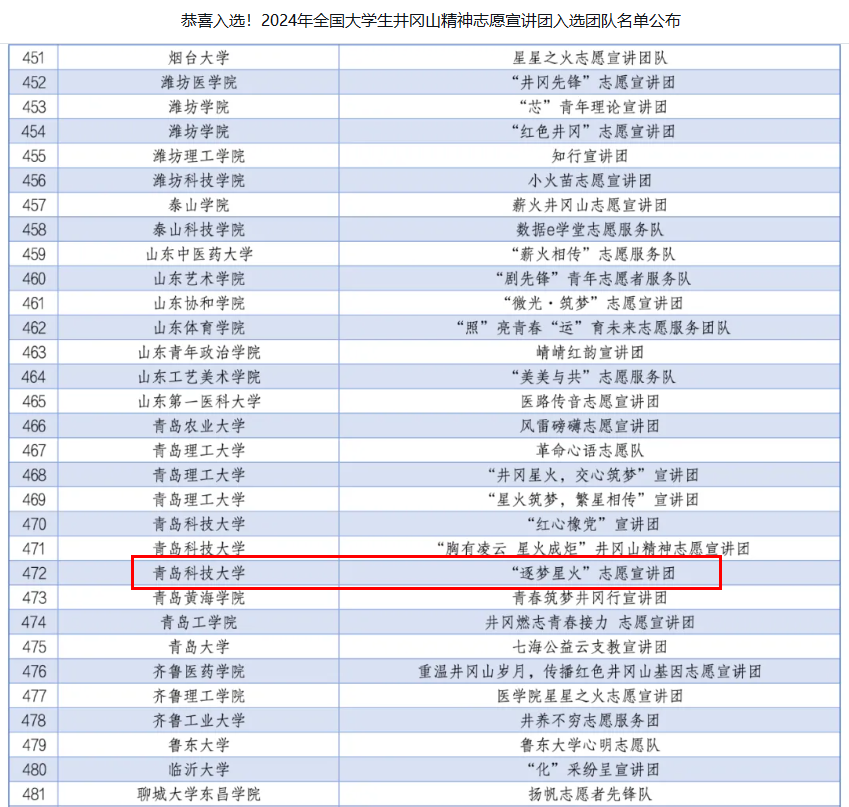
Task: Click the page title about 2024 井冈山精神志愿宣讲团
Action: click(424, 20)
